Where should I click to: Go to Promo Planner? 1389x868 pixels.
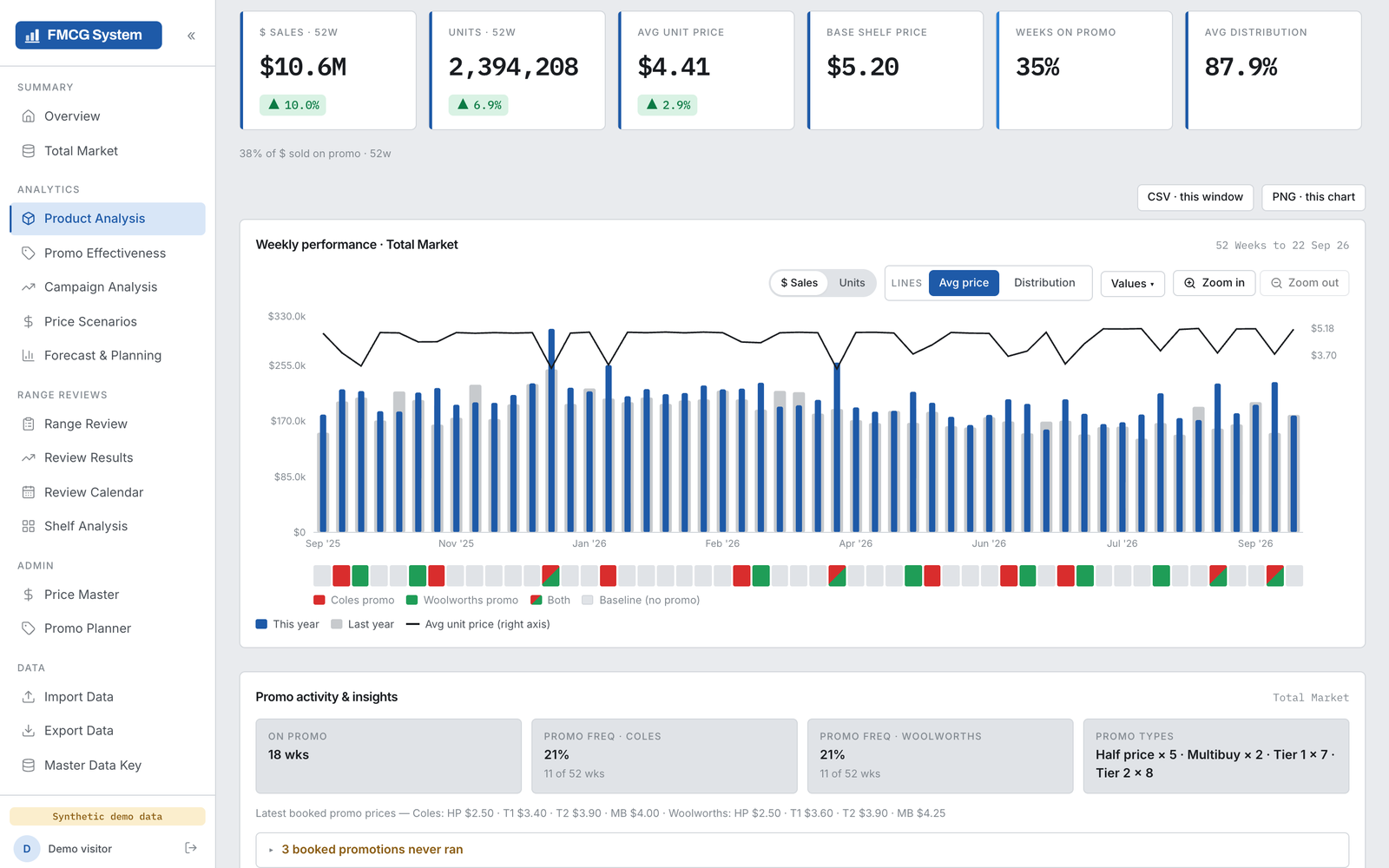click(108, 628)
